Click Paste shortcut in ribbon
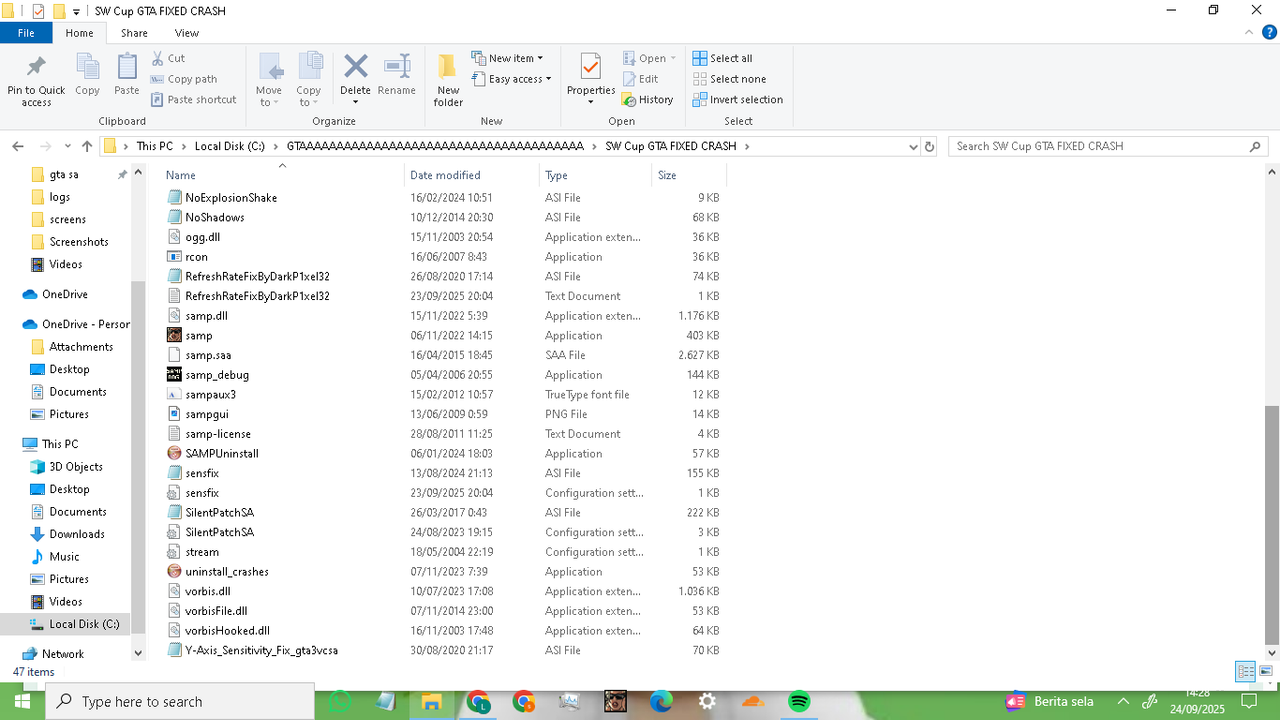The image size is (1280, 720). pyautogui.click(x=194, y=99)
